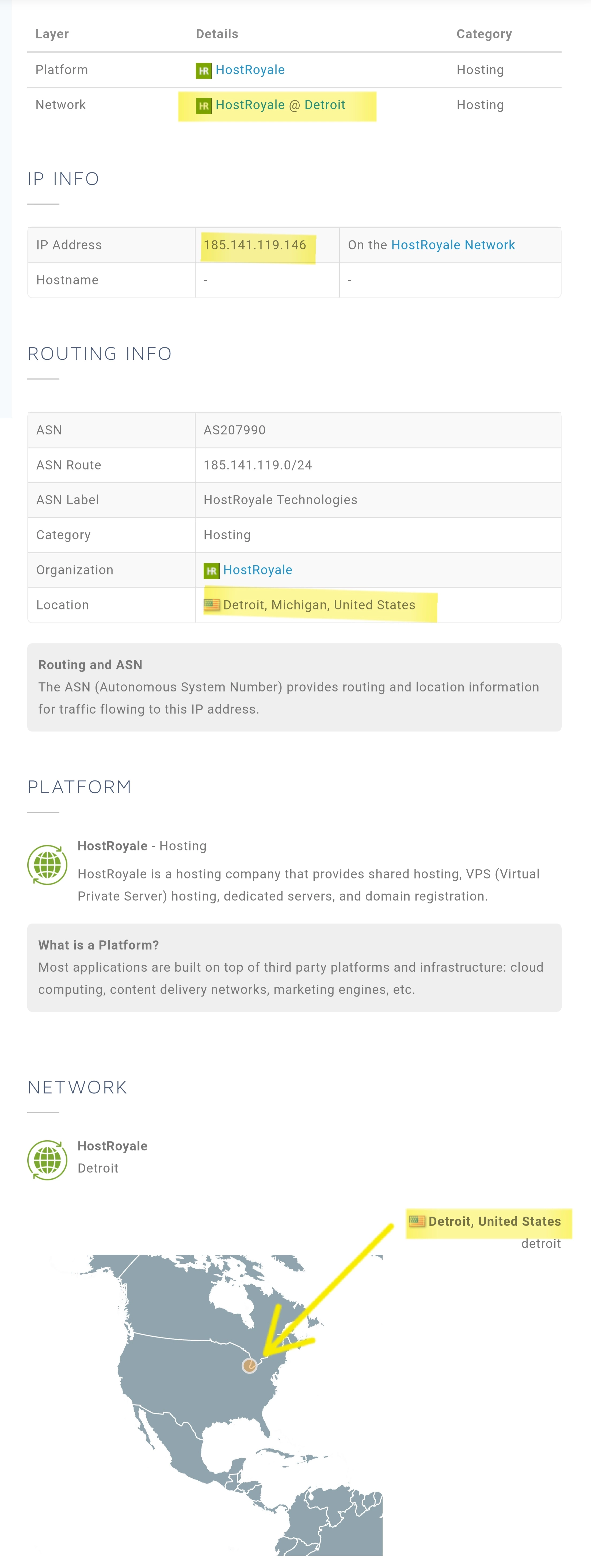Click the Detroit, United States map label
The height and width of the screenshot is (1568, 591).
tap(495, 1221)
